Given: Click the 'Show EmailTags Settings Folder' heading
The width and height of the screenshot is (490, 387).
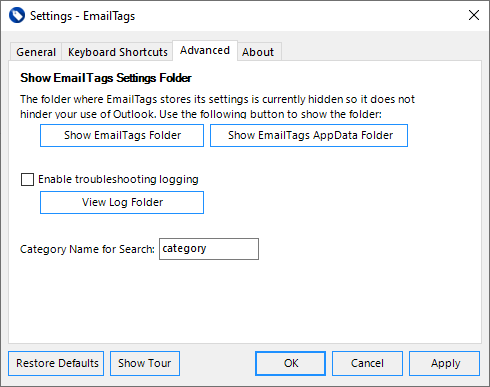Looking at the screenshot, I should pyautogui.click(x=106, y=78).
